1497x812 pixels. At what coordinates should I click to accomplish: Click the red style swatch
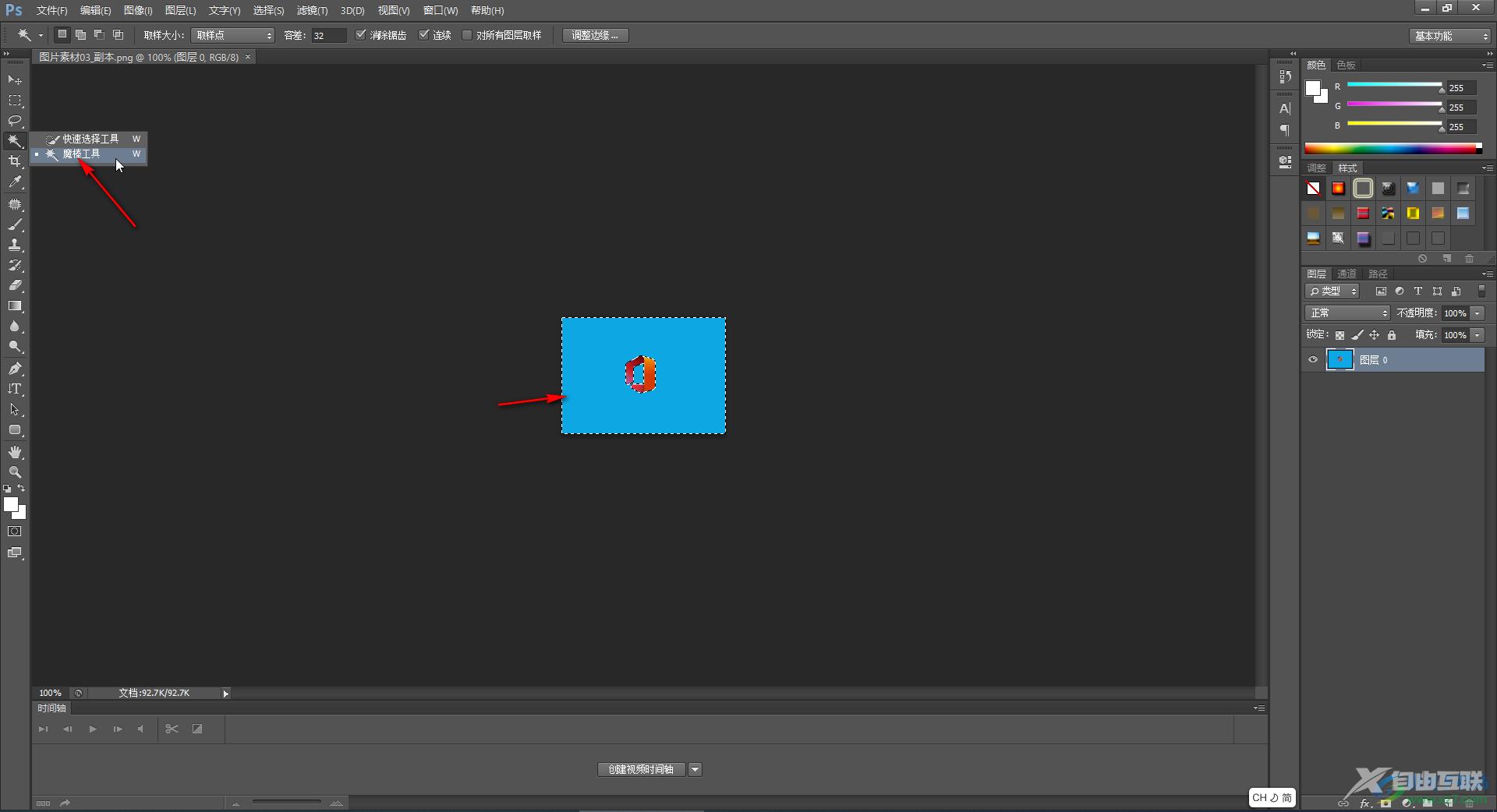point(1363,213)
